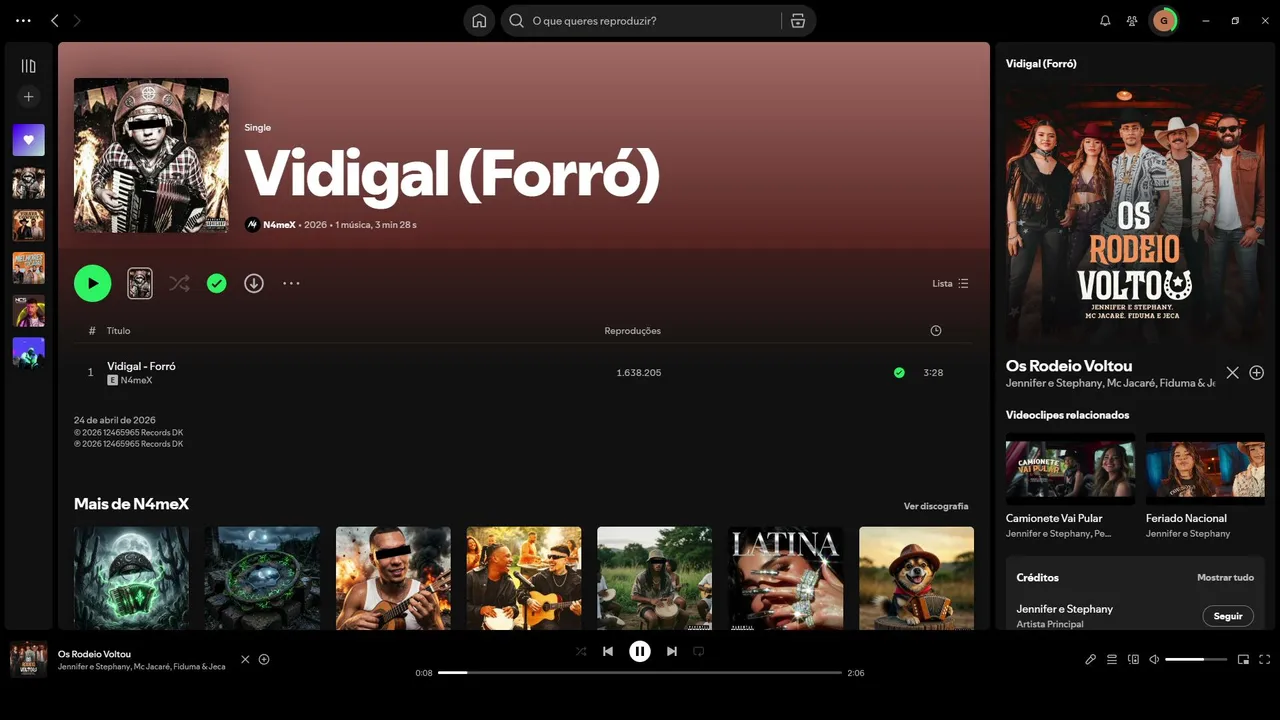Mute the volume with the speaker icon

[1154, 659]
